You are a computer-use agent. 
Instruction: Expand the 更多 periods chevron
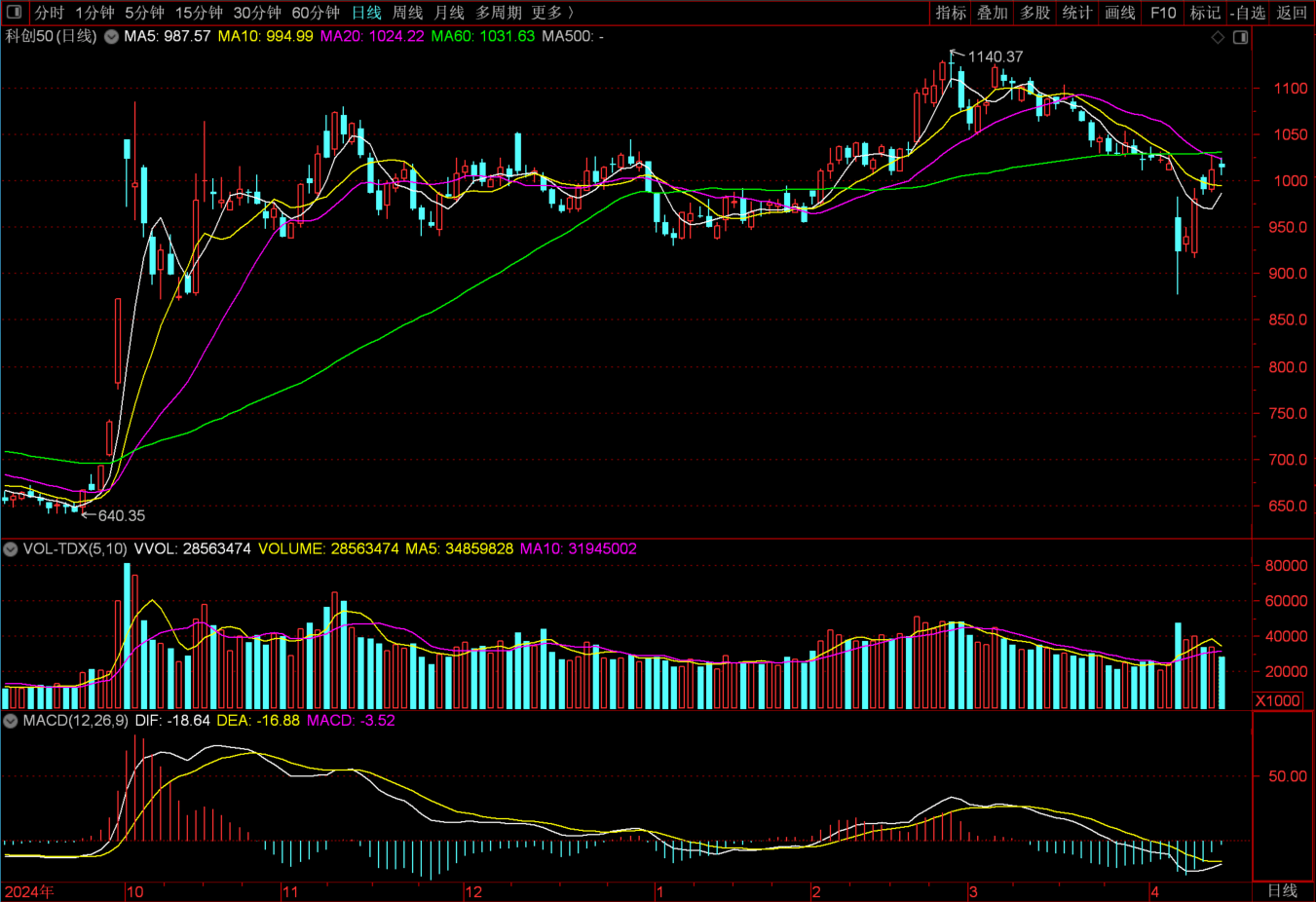[571, 13]
